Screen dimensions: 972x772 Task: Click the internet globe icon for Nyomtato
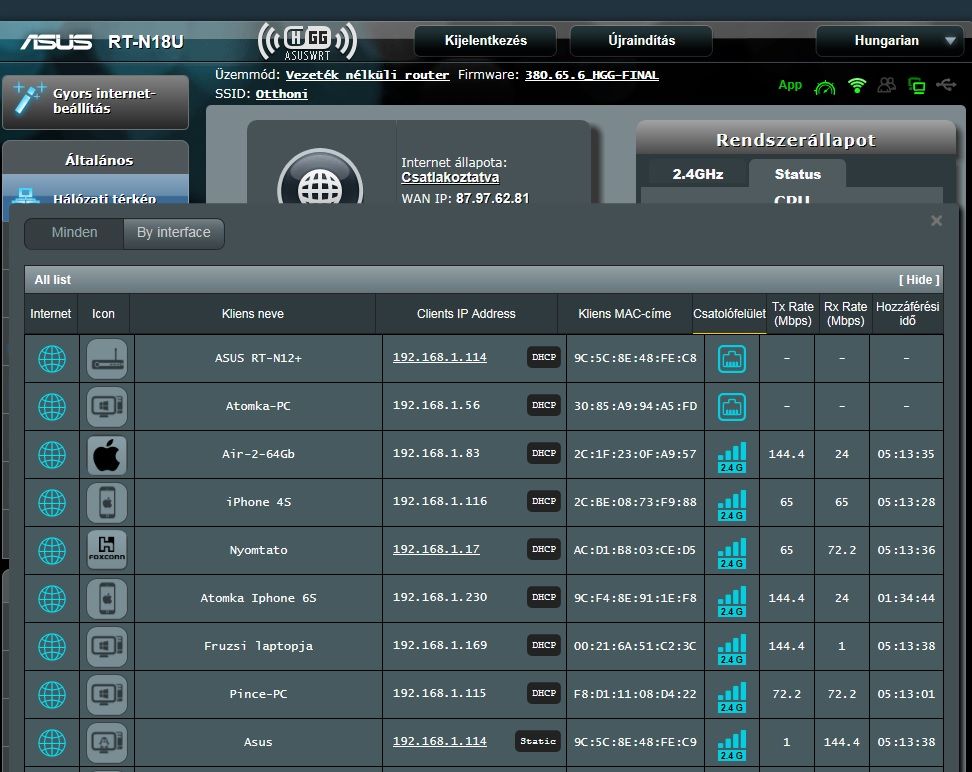[52, 551]
